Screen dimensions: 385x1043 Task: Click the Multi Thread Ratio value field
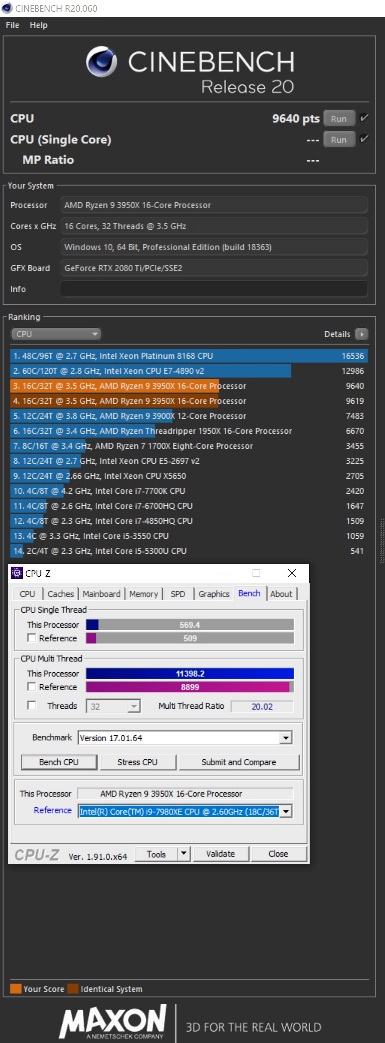click(262, 706)
